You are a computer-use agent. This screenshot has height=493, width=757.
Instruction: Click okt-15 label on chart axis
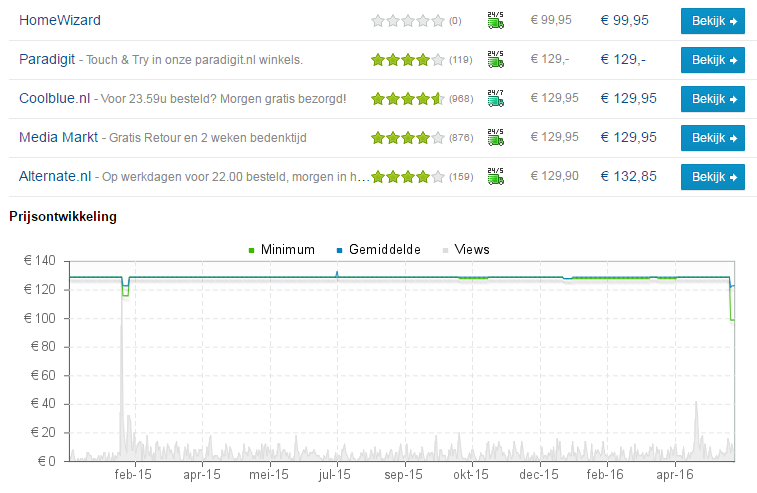471,475
